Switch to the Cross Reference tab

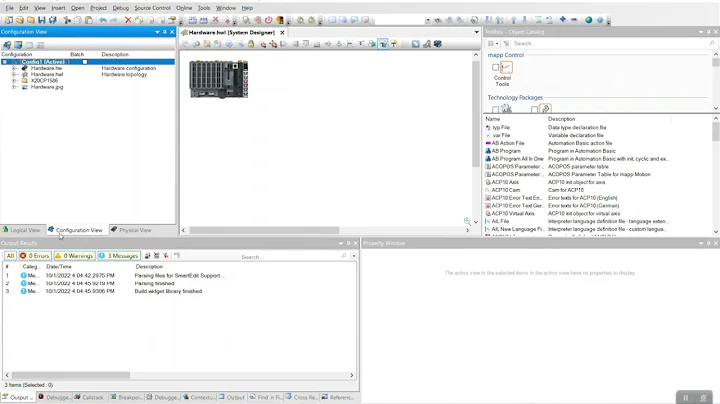302,397
